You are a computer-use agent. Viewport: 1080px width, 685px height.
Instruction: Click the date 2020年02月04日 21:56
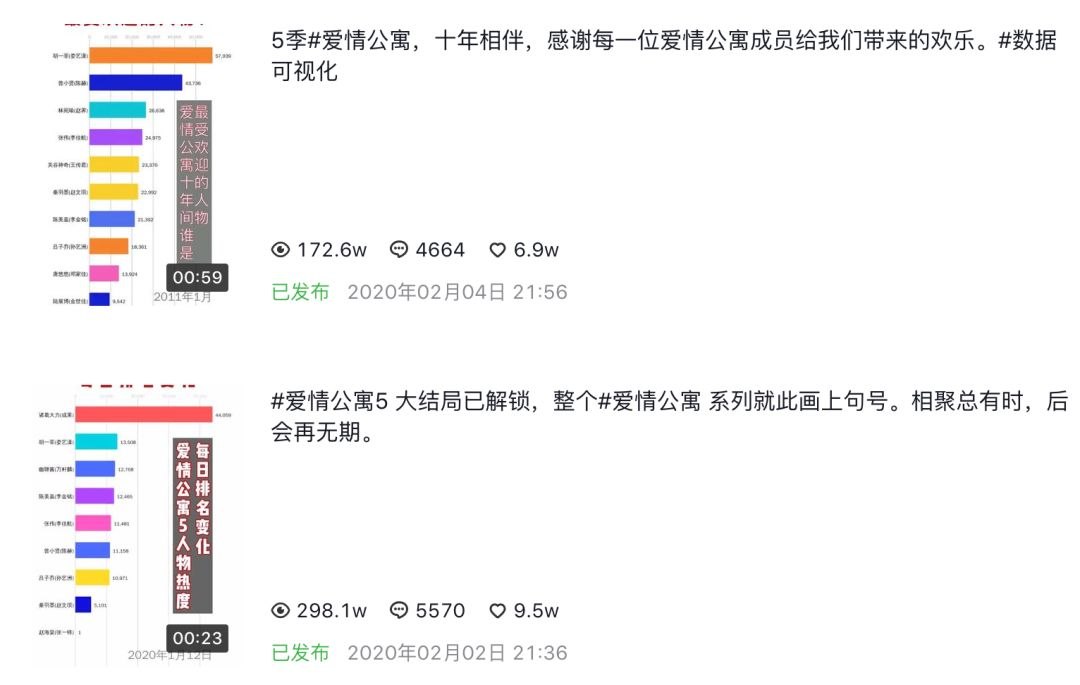457,292
